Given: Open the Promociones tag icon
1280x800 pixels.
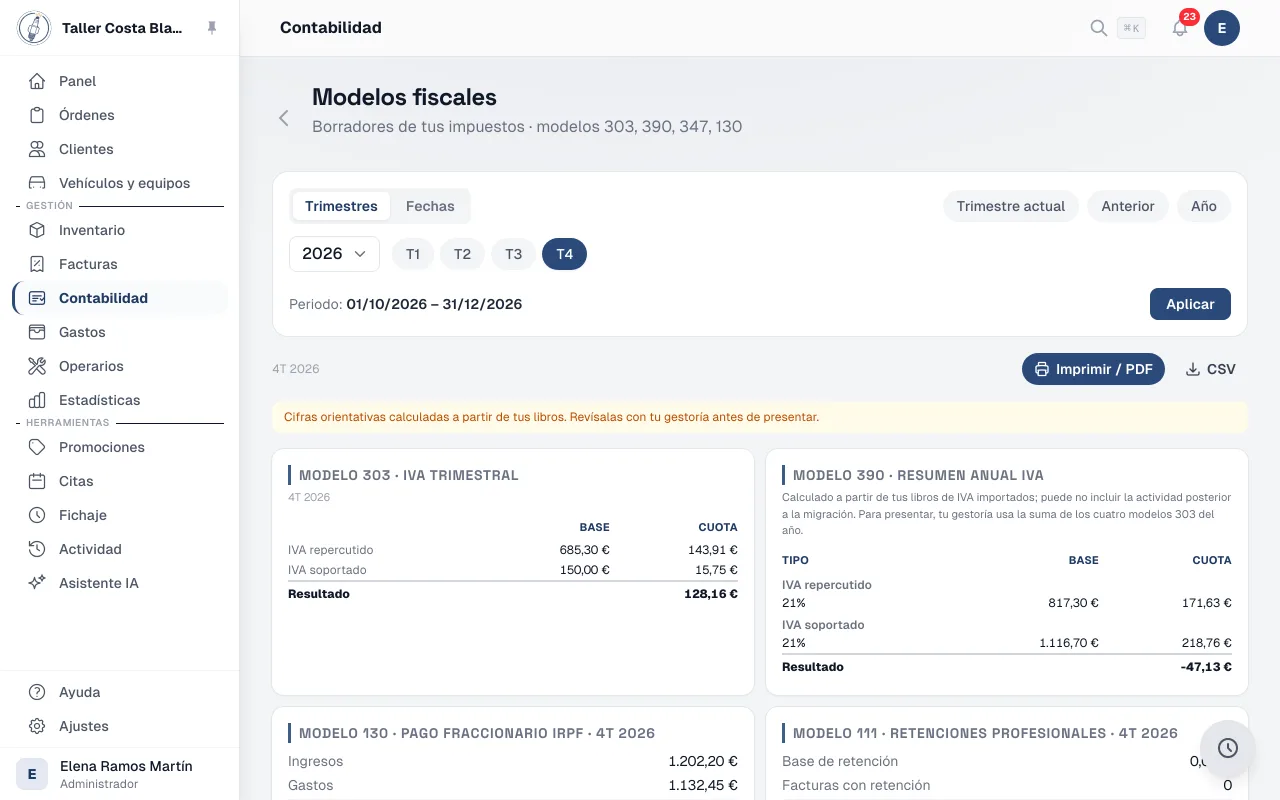Looking at the screenshot, I should click(x=37, y=447).
